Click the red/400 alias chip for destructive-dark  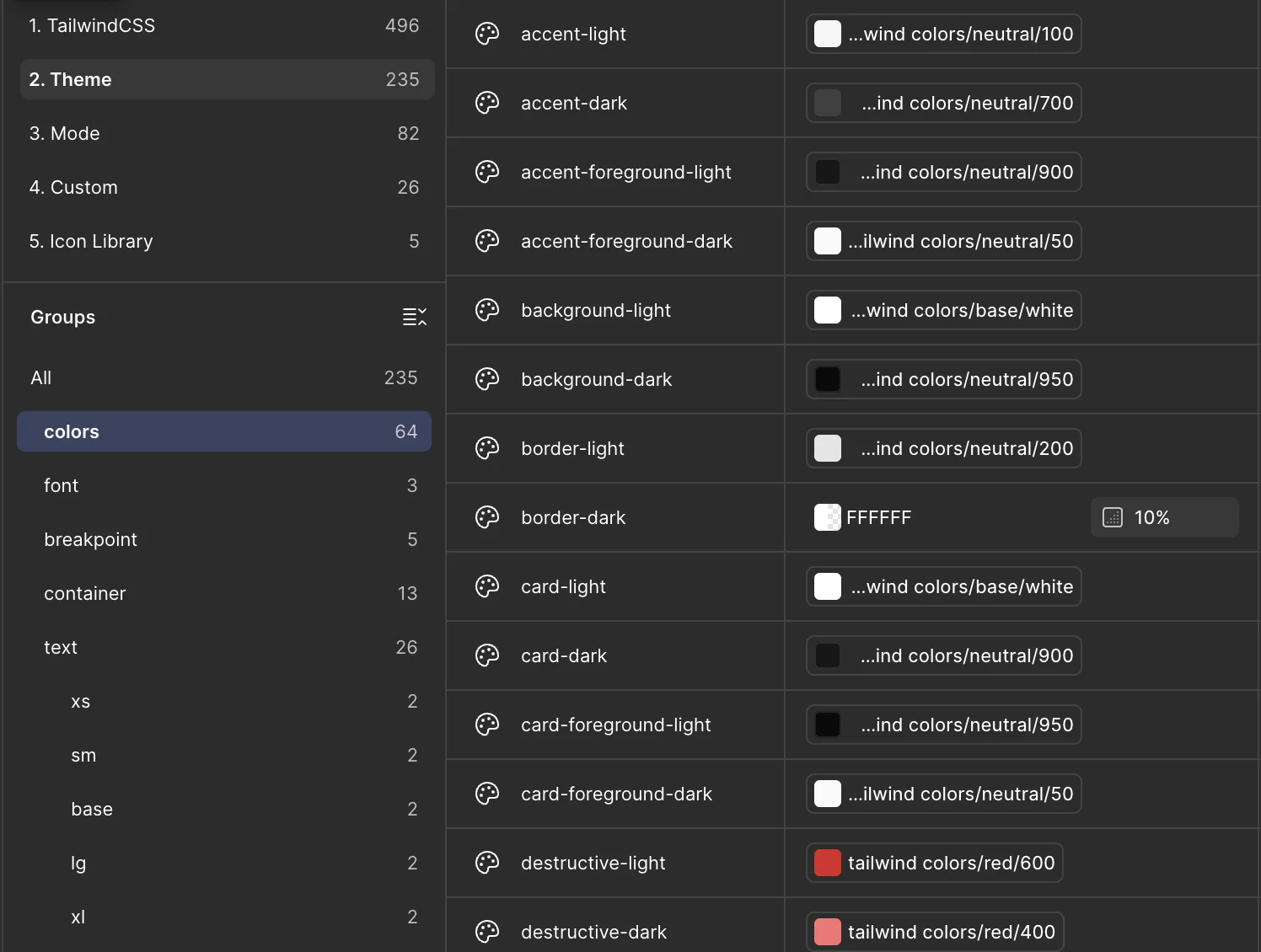pyautogui.click(x=934, y=932)
